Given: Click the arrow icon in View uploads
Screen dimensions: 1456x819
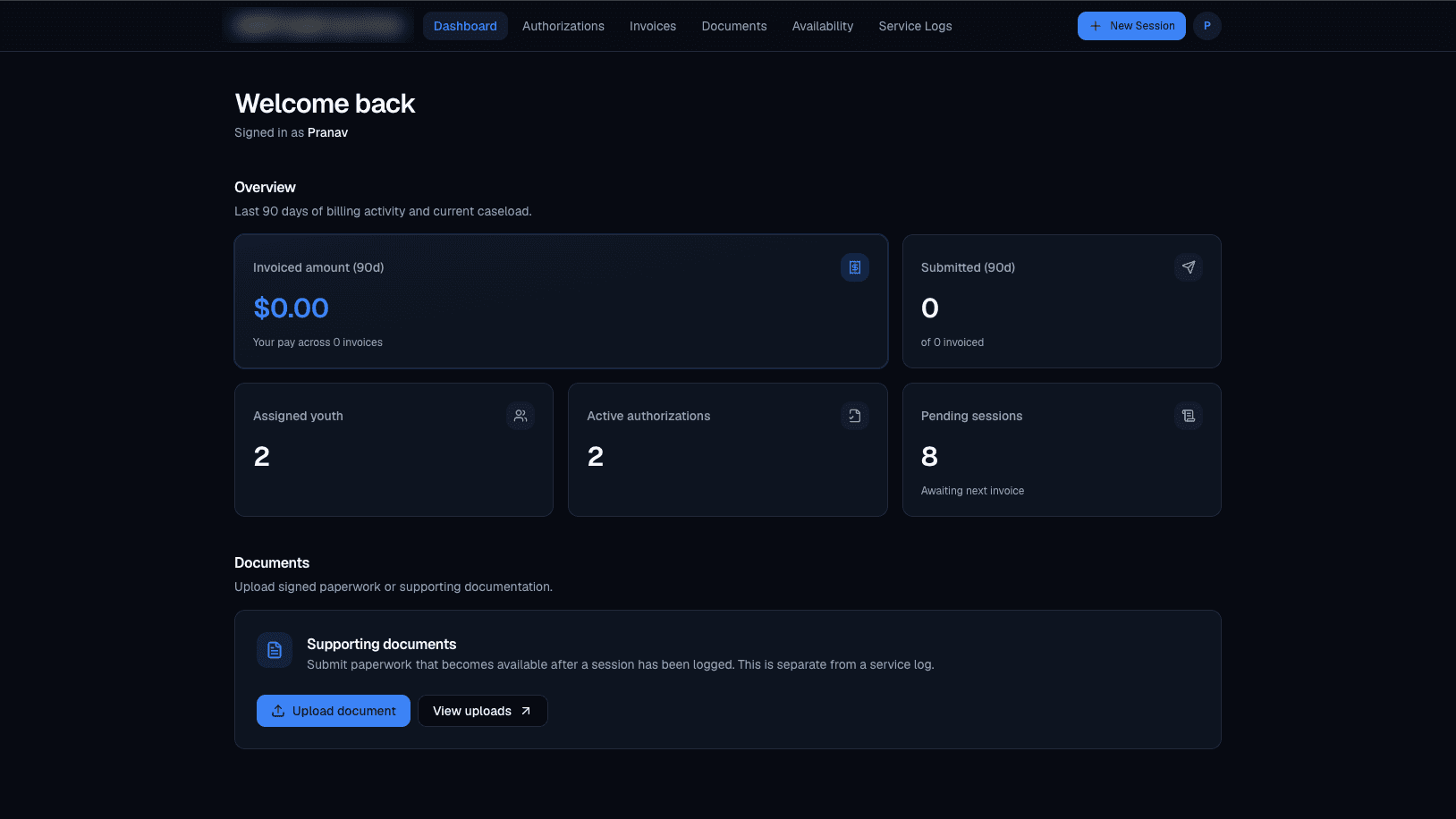Looking at the screenshot, I should coord(526,711).
